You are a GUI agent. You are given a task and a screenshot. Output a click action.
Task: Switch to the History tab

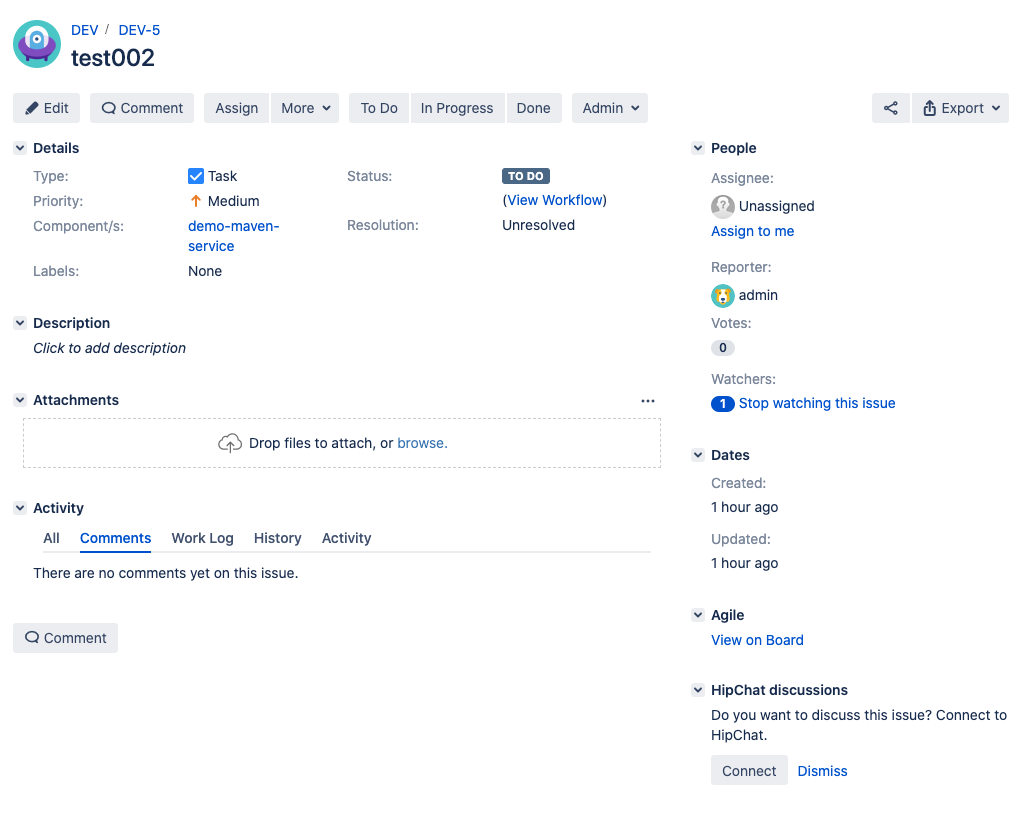tap(277, 538)
